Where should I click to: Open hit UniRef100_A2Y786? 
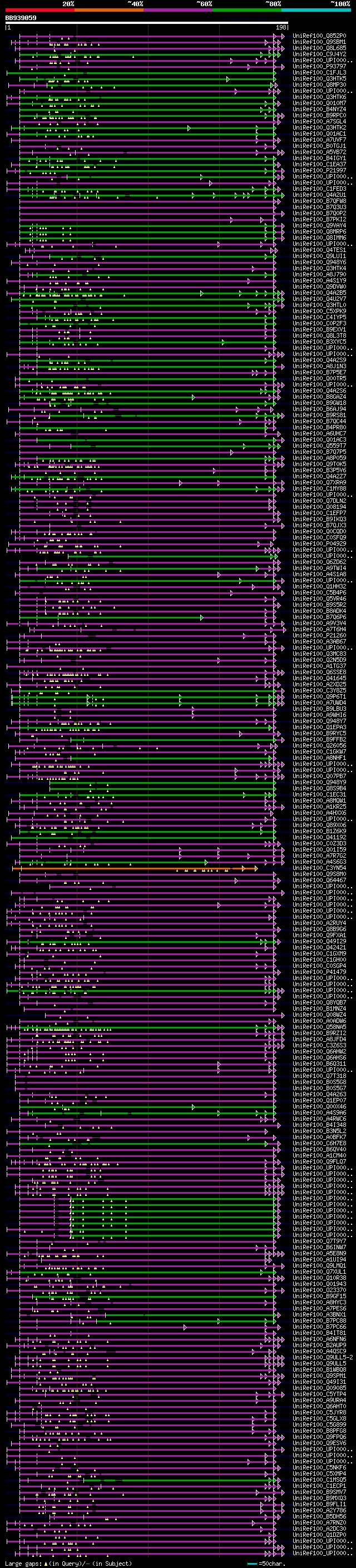[319, 1511]
